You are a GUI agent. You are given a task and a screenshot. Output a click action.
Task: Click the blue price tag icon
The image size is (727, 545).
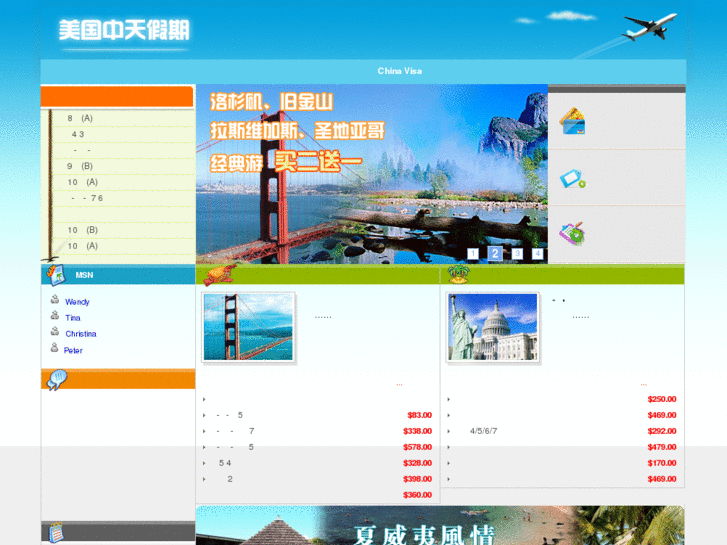pos(573,179)
